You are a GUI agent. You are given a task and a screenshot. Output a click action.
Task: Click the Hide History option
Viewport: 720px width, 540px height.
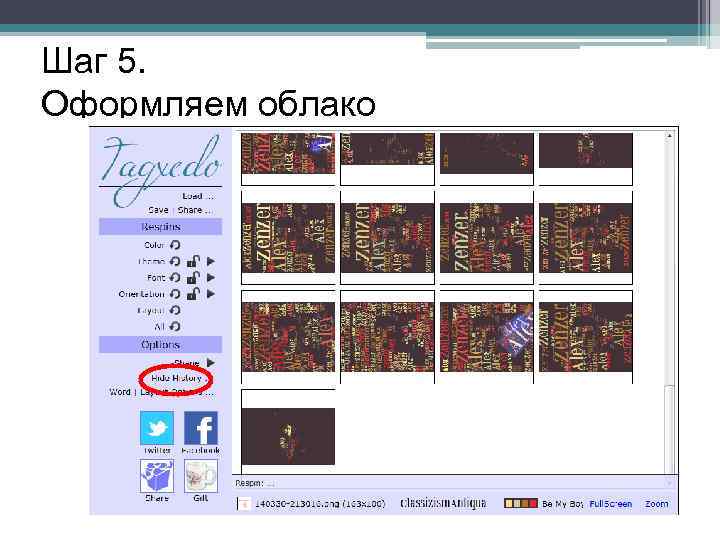[x=176, y=378]
